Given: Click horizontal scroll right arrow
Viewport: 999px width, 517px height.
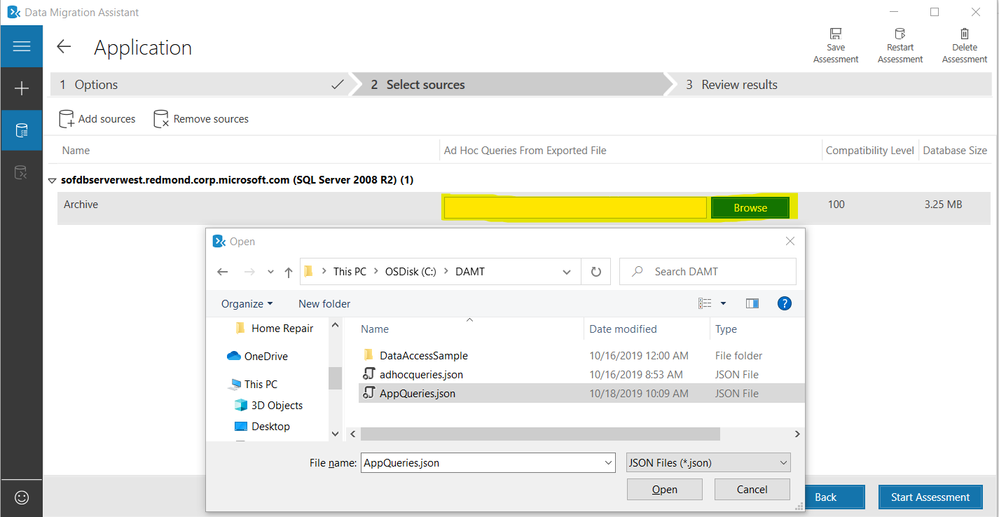Looking at the screenshot, I should [x=797, y=433].
